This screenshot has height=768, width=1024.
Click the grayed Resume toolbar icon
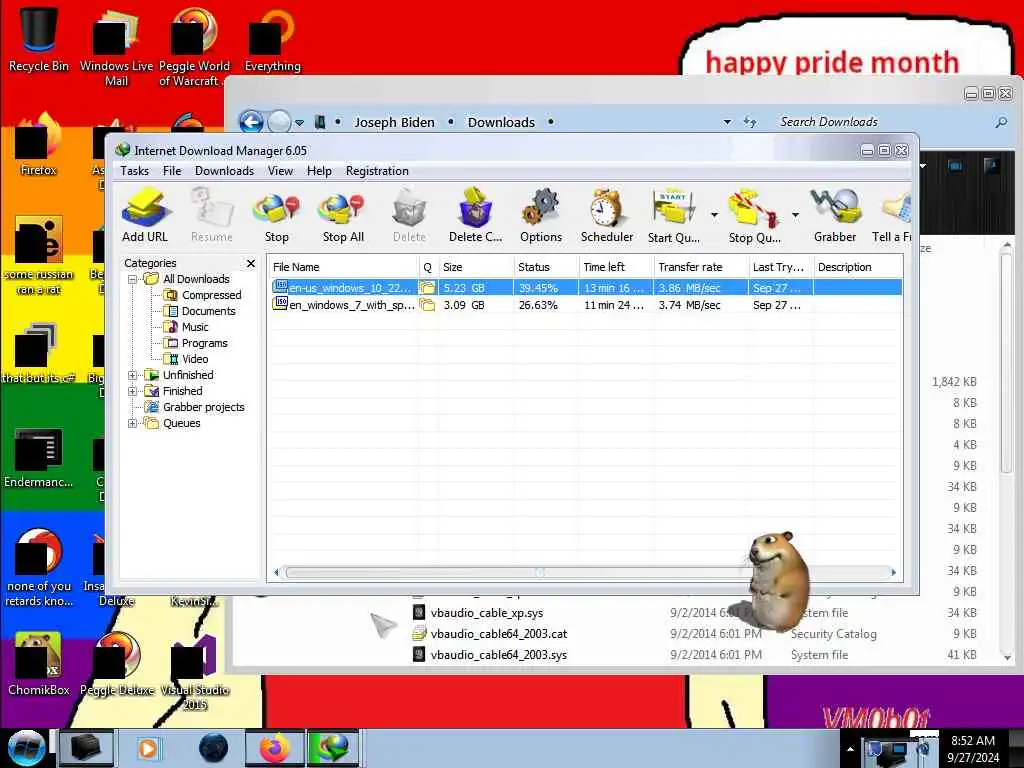(212, 216)
